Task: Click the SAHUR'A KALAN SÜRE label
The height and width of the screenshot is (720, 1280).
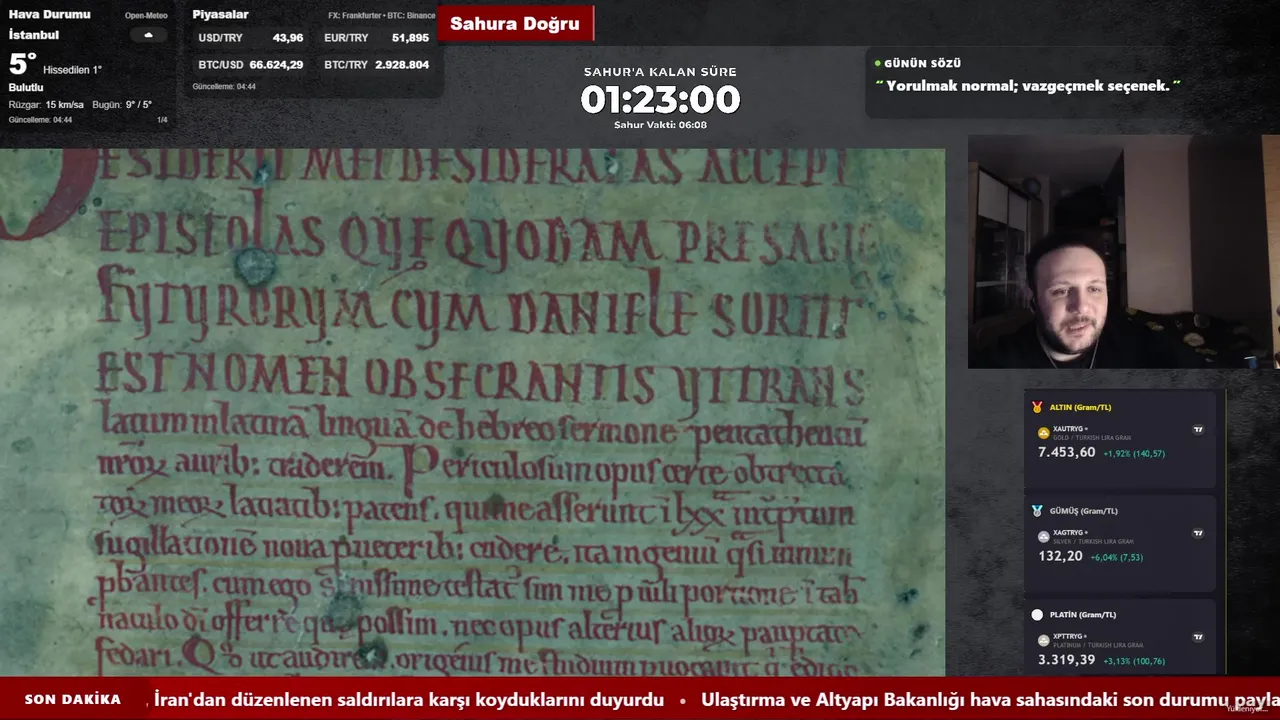Action: (660, 72)
